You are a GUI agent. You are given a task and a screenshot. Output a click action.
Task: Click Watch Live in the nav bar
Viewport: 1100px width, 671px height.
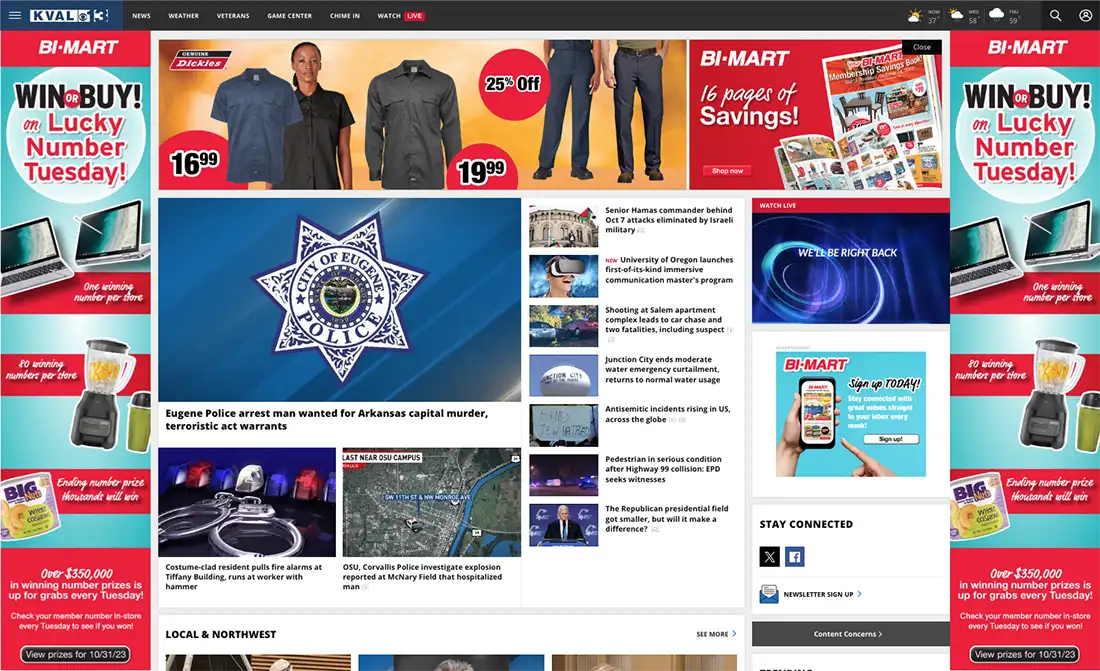[401, 15]
